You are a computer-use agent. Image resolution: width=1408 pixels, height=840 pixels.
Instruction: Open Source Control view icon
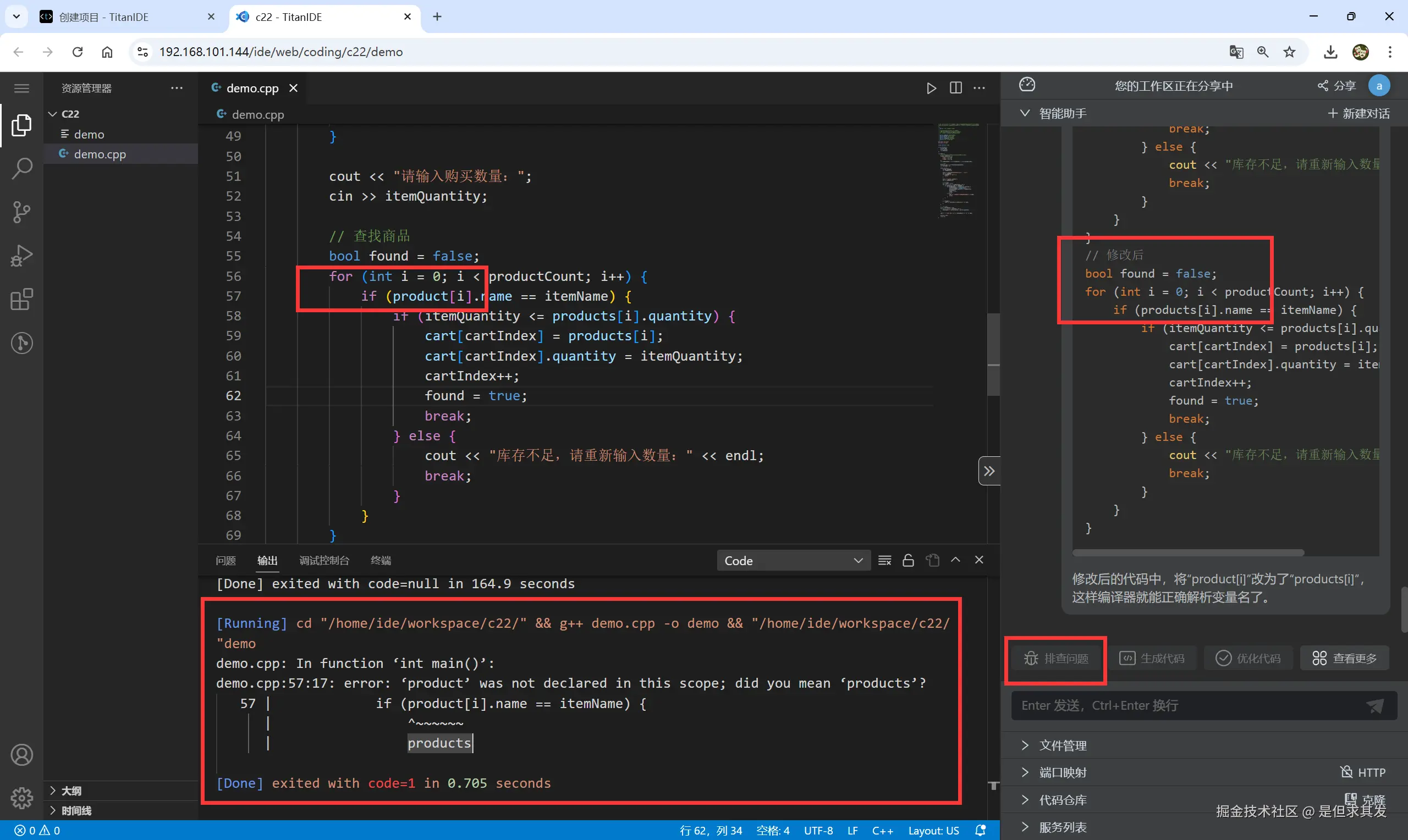point(21,212)
